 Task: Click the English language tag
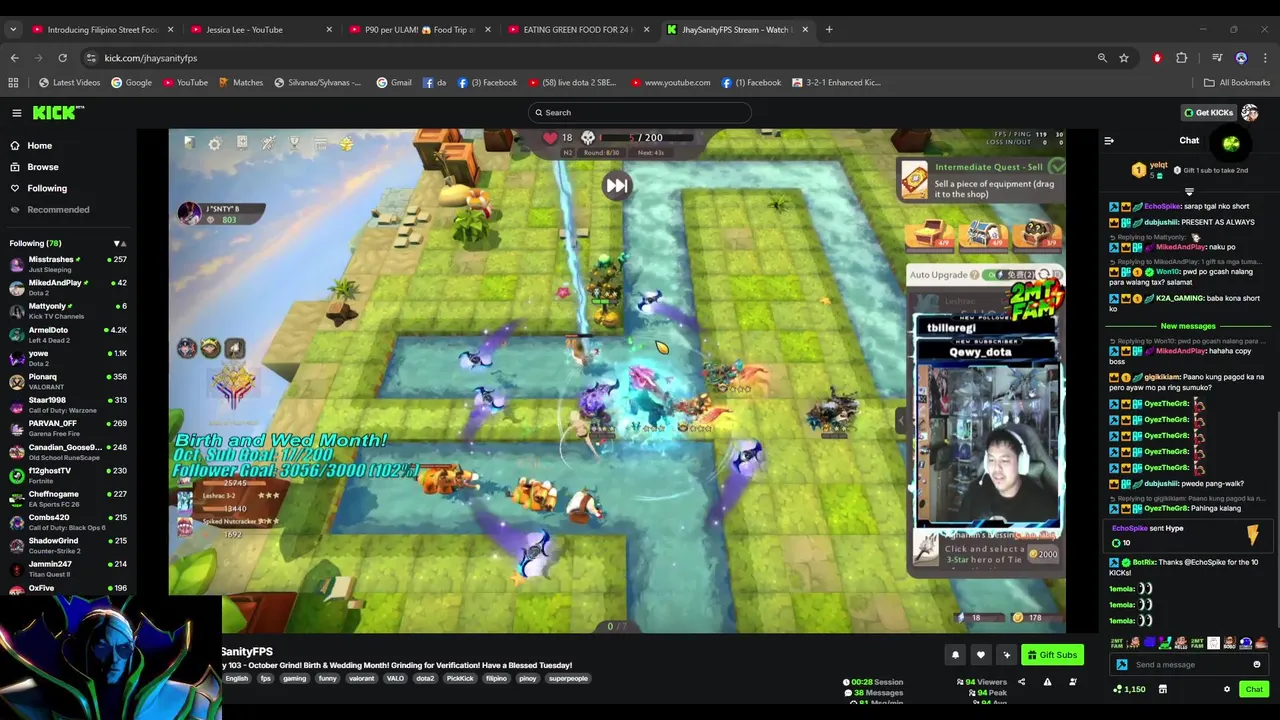pos(236,679)
